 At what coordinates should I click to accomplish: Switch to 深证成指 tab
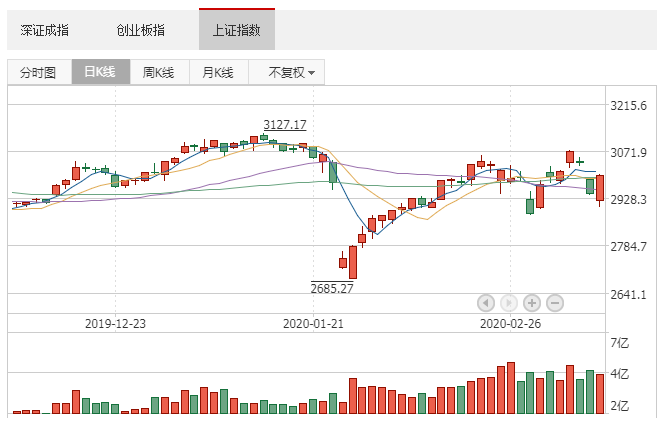coord(44,30)
